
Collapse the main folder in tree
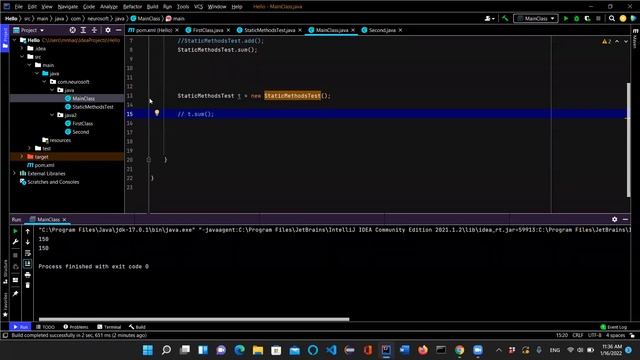(30, 65)
